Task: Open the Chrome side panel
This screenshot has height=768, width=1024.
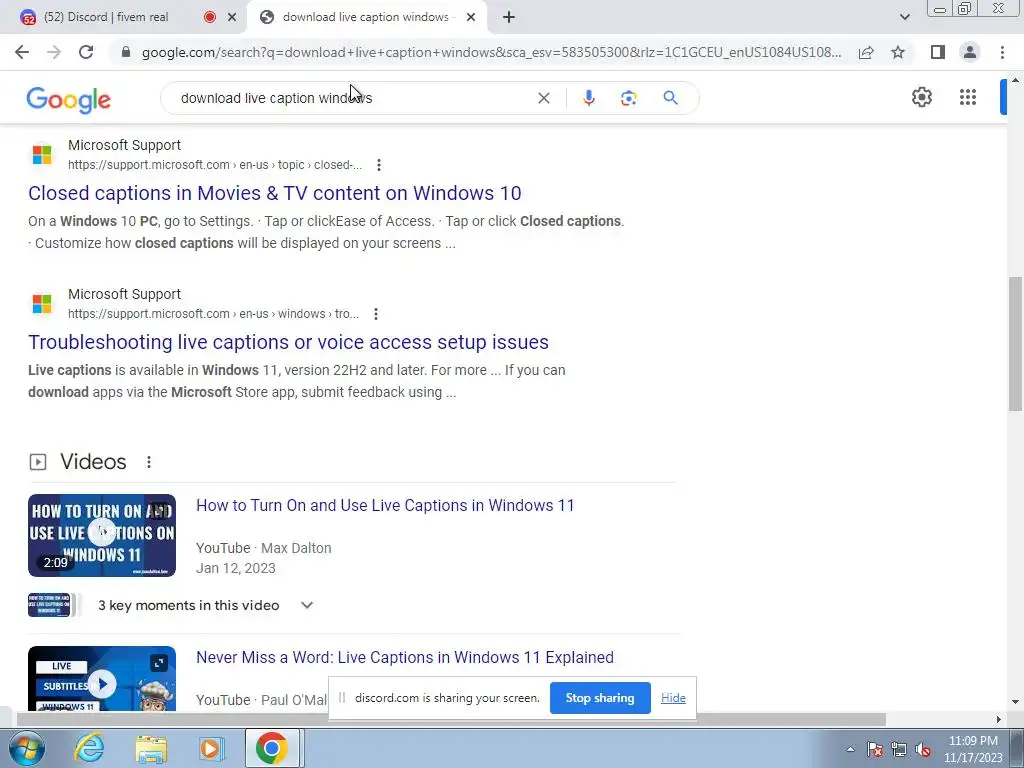Action: pyautogui.click(x=938, y=52)
